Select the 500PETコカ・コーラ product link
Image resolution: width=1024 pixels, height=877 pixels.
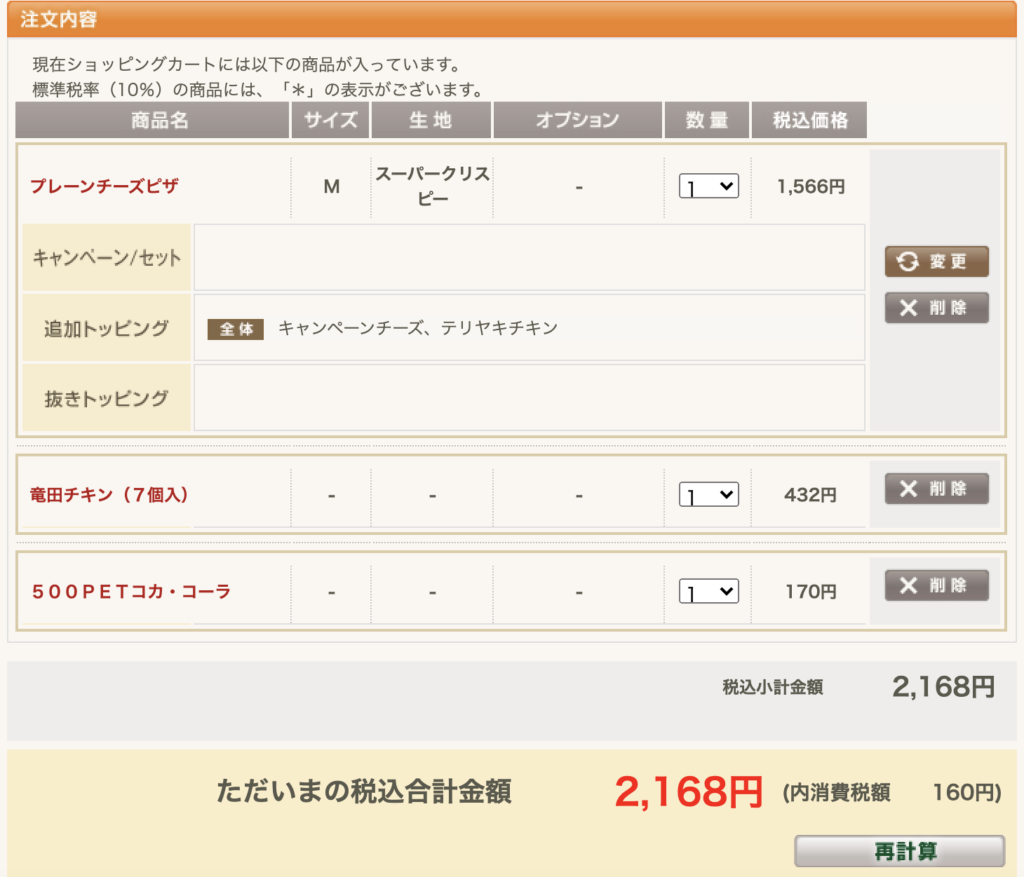click(131, 591)
